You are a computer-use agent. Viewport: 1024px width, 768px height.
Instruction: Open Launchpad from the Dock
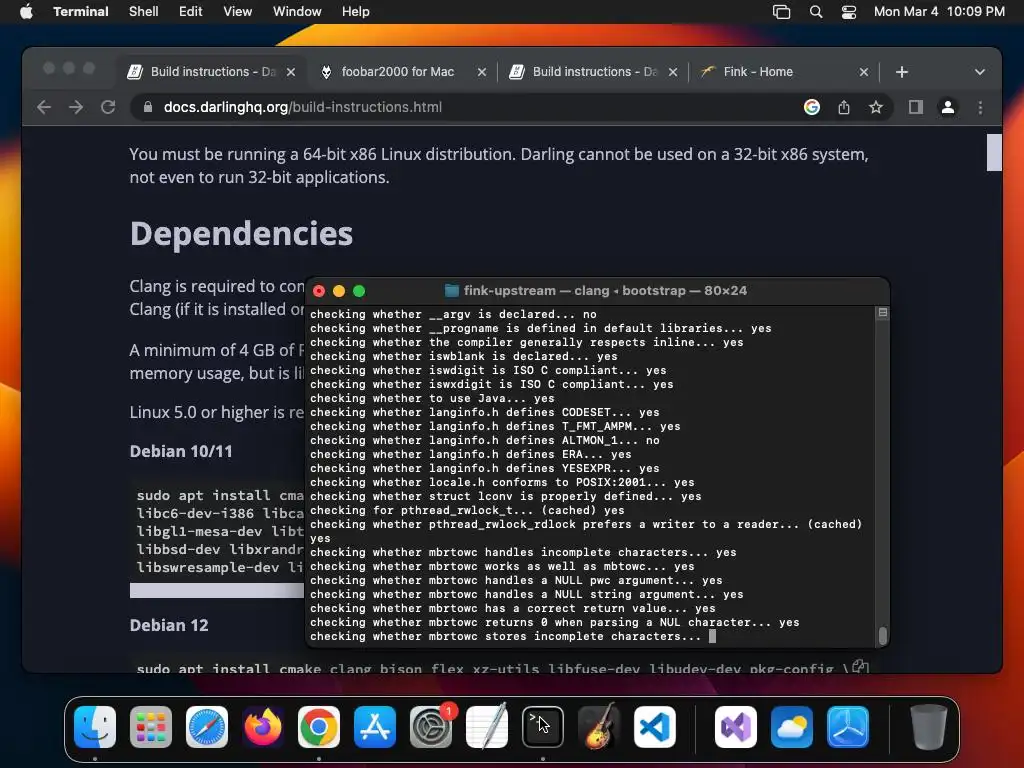pos(151,727)
